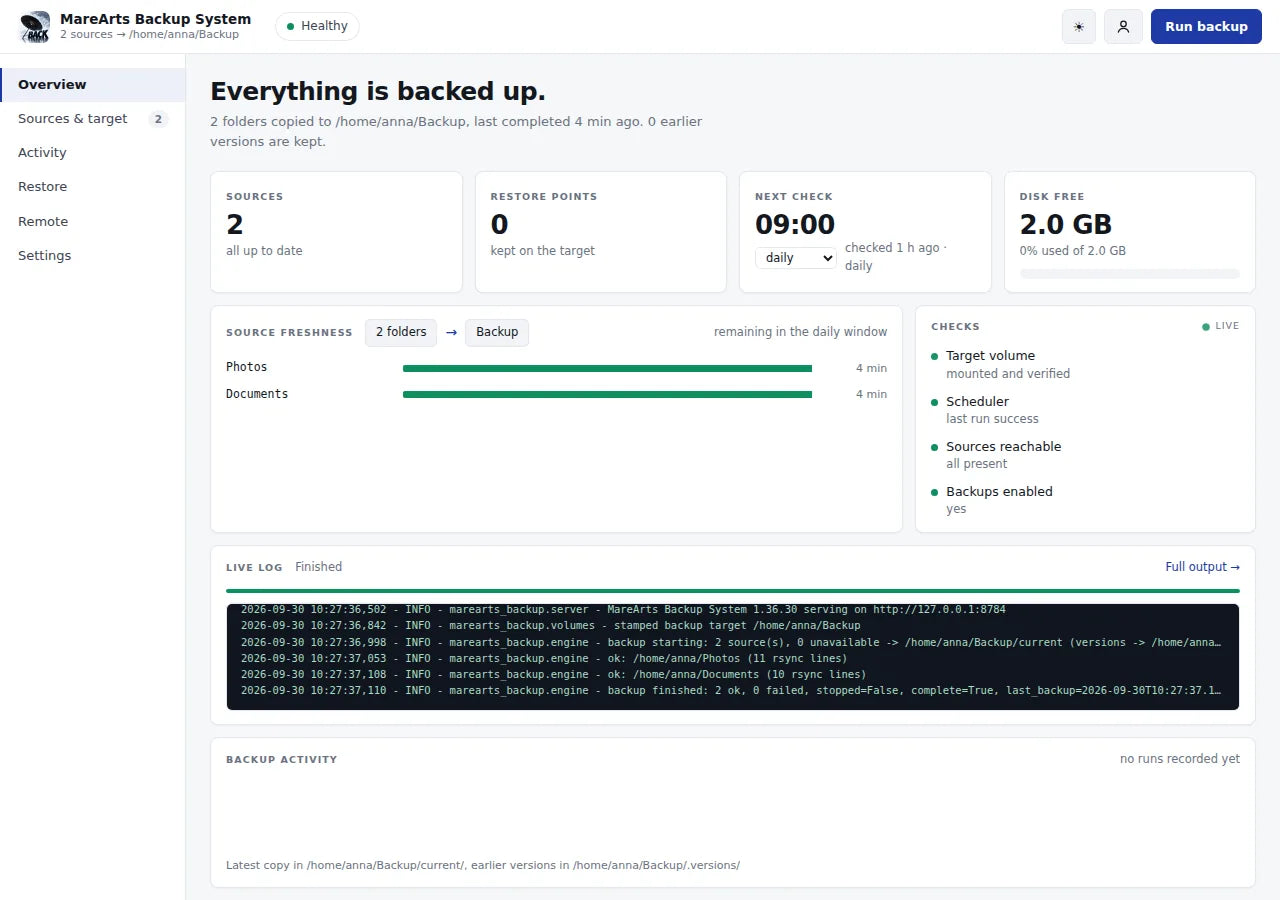Open the Activity page
Image resolution: width=1280 pixels, height=900 pixels.
(x=93, y=153)
